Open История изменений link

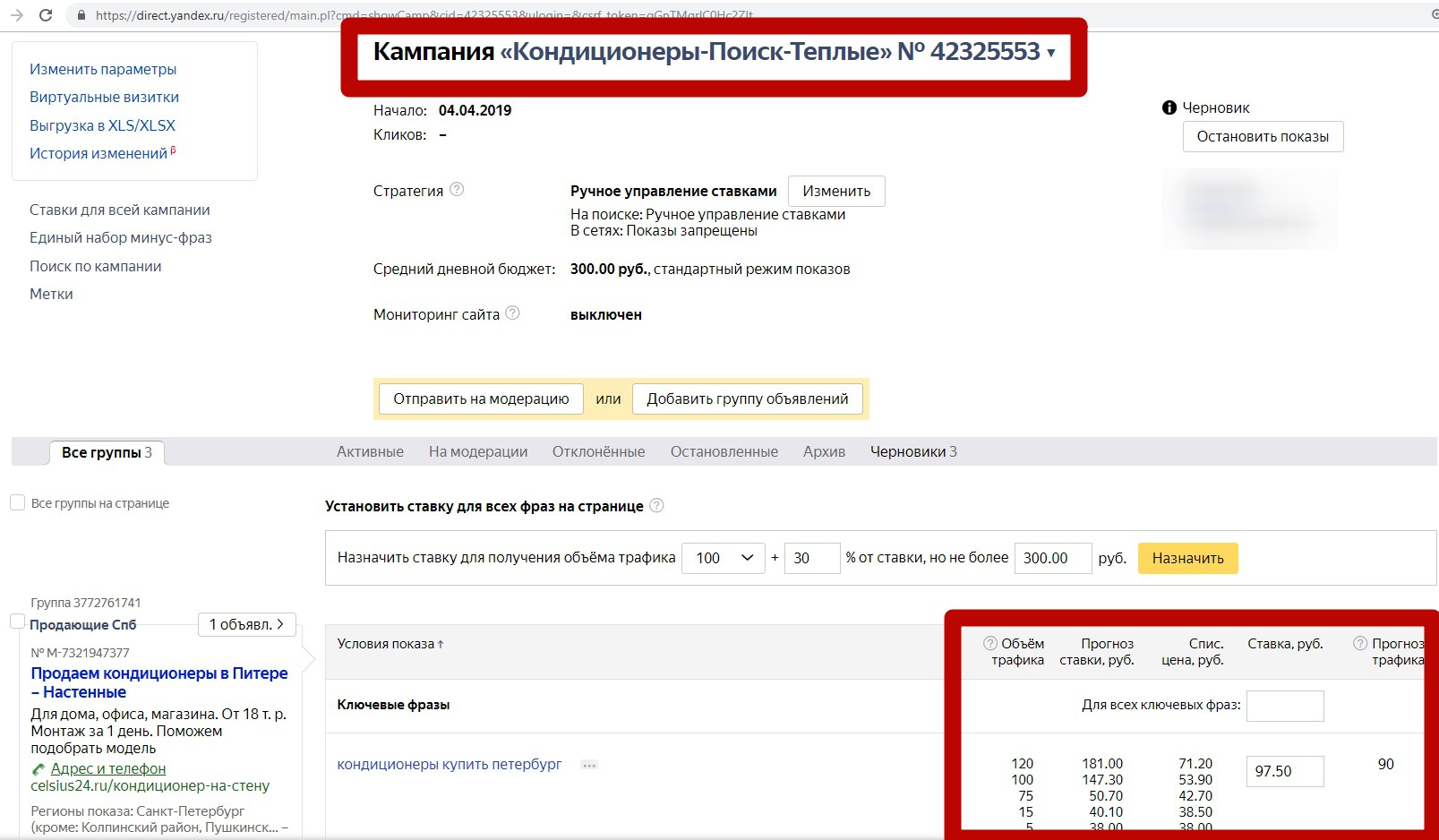click(99, 153)
